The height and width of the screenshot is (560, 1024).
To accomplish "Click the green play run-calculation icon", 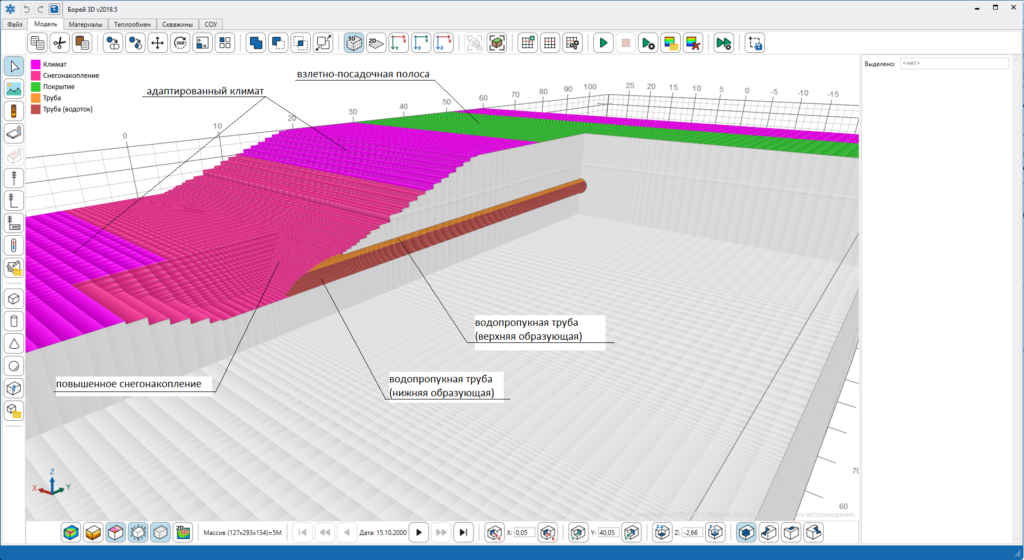I will (x=603, y=43).
